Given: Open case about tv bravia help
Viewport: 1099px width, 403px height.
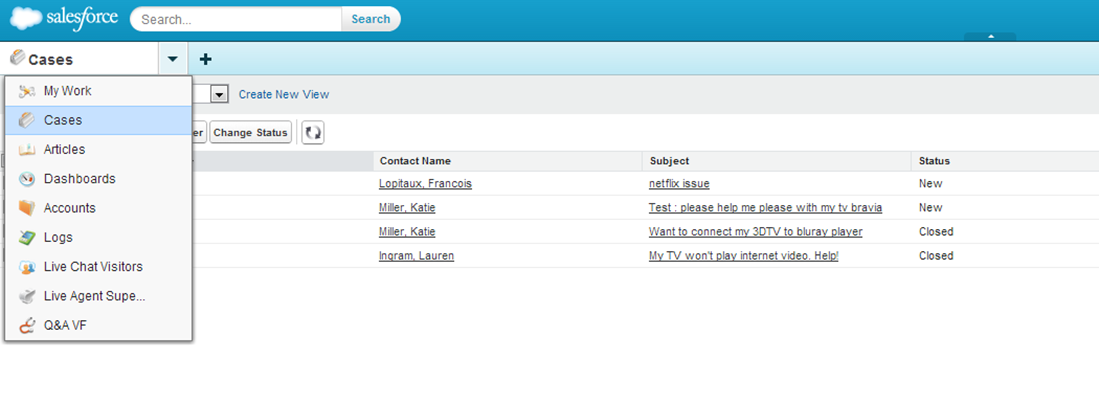Looking at the screenshot, I should 765,207.
